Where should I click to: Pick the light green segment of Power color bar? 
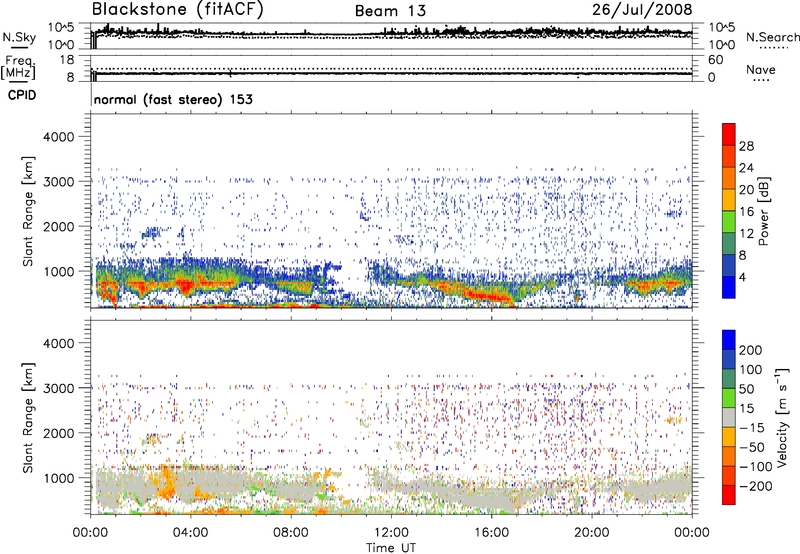coord(729,221)
